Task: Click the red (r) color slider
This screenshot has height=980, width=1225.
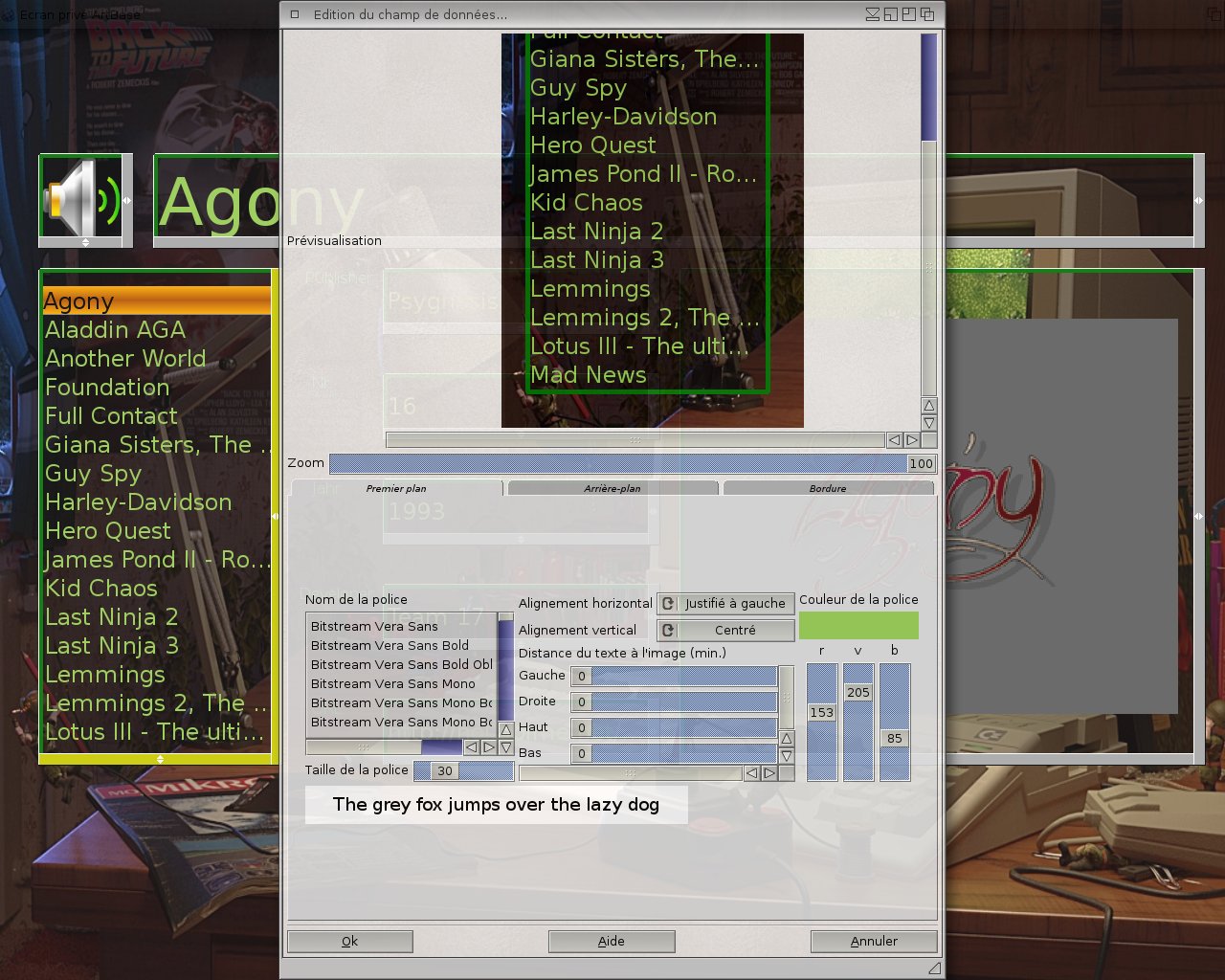Action: (822, 722)
